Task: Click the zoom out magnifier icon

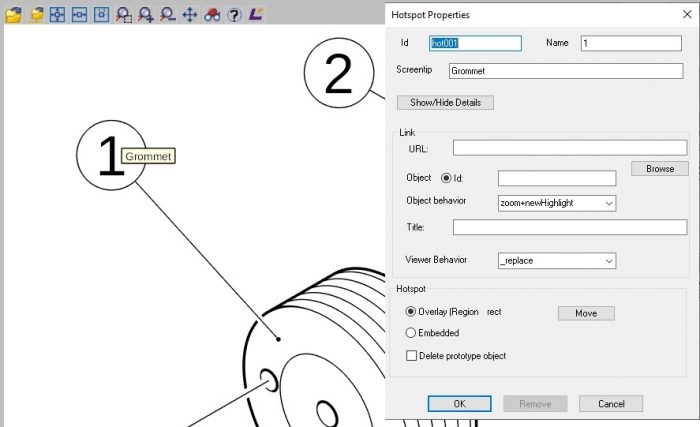Action: pyautogui.click(x=167, y=15)
